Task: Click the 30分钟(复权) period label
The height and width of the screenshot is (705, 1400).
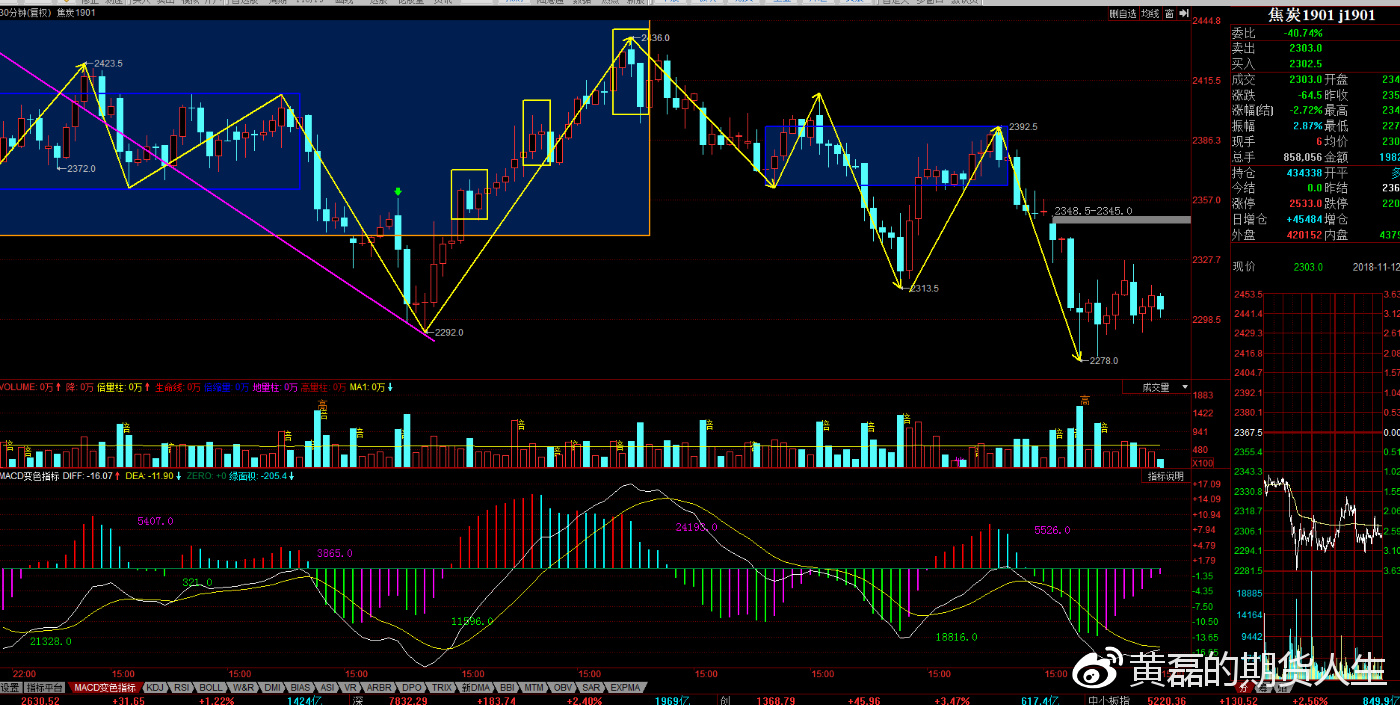Action: [x=26, y=13]
